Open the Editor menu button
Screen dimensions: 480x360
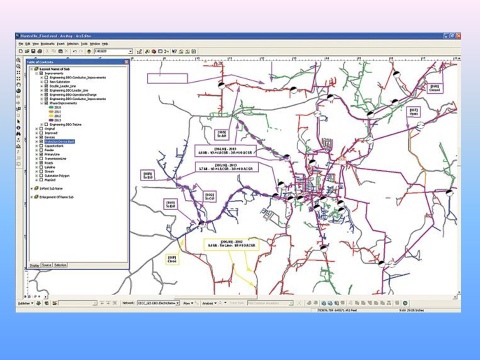click(x=26, y=303)
